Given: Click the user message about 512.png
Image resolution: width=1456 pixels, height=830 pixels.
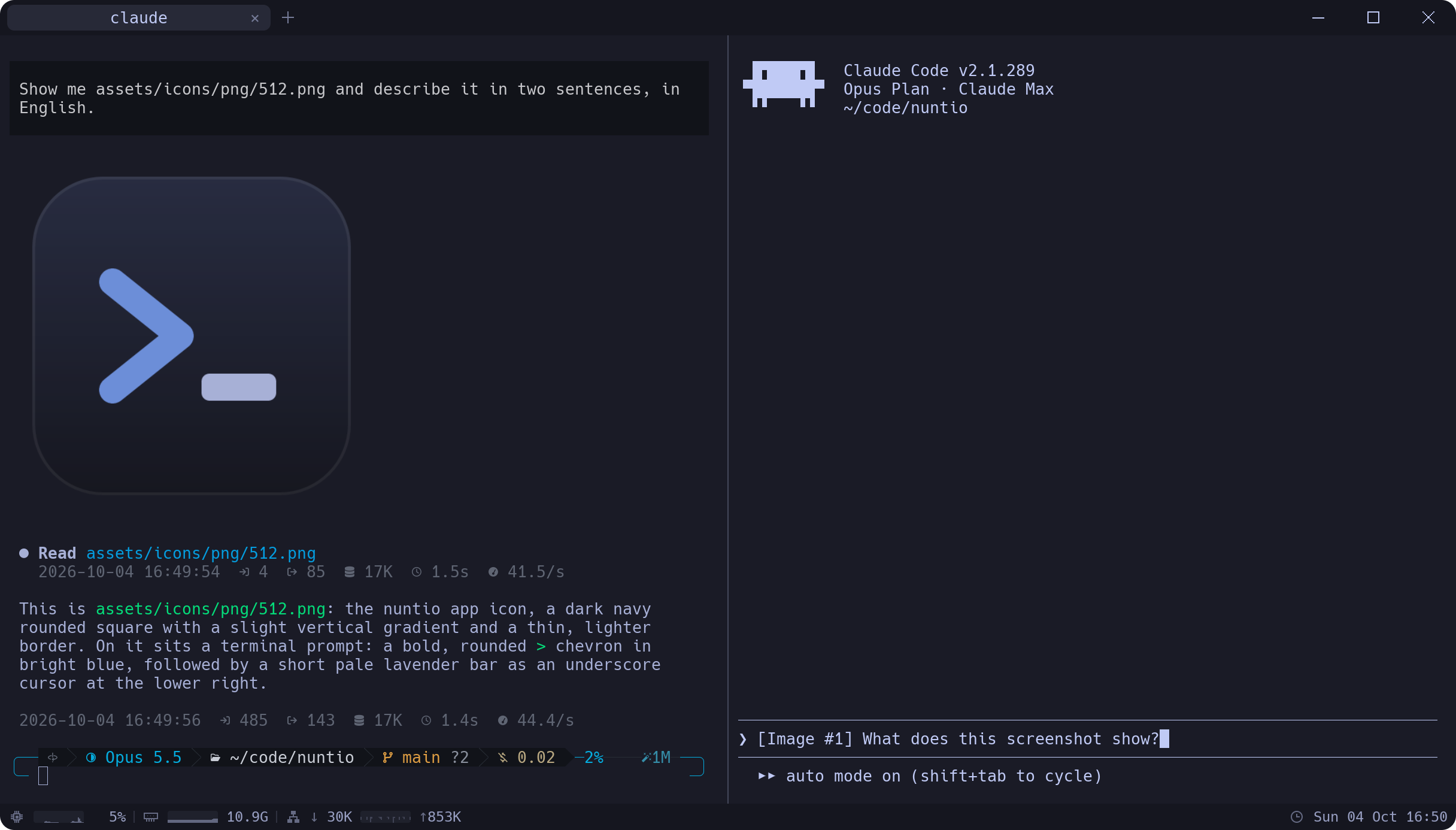Looking at the screenshot, I should tap(359, 98).
